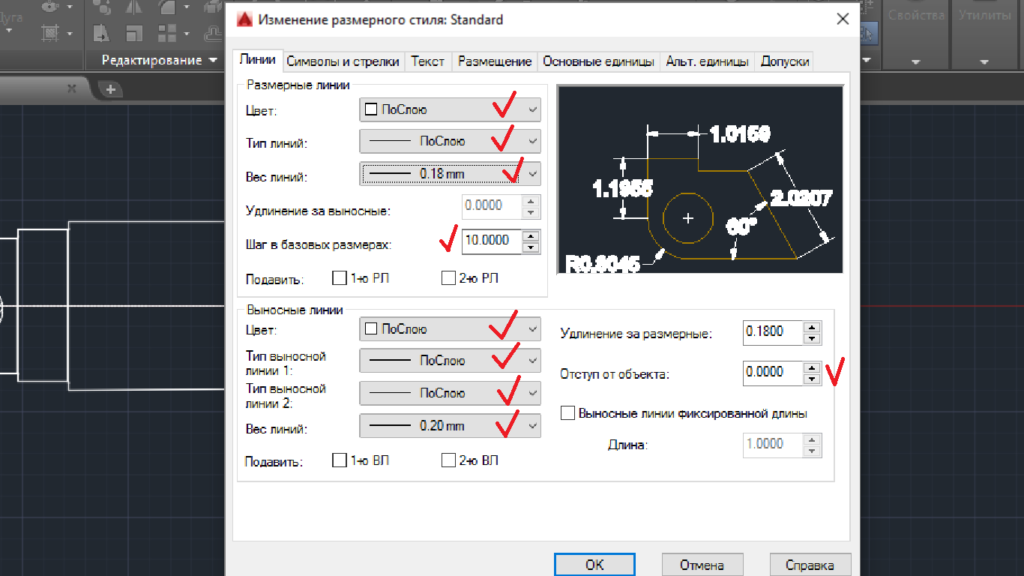Increase Шаг в базовых размерах with up arrow
Image resolution: width=1024 pixels, height=576 pixels.
pos(531,236)
